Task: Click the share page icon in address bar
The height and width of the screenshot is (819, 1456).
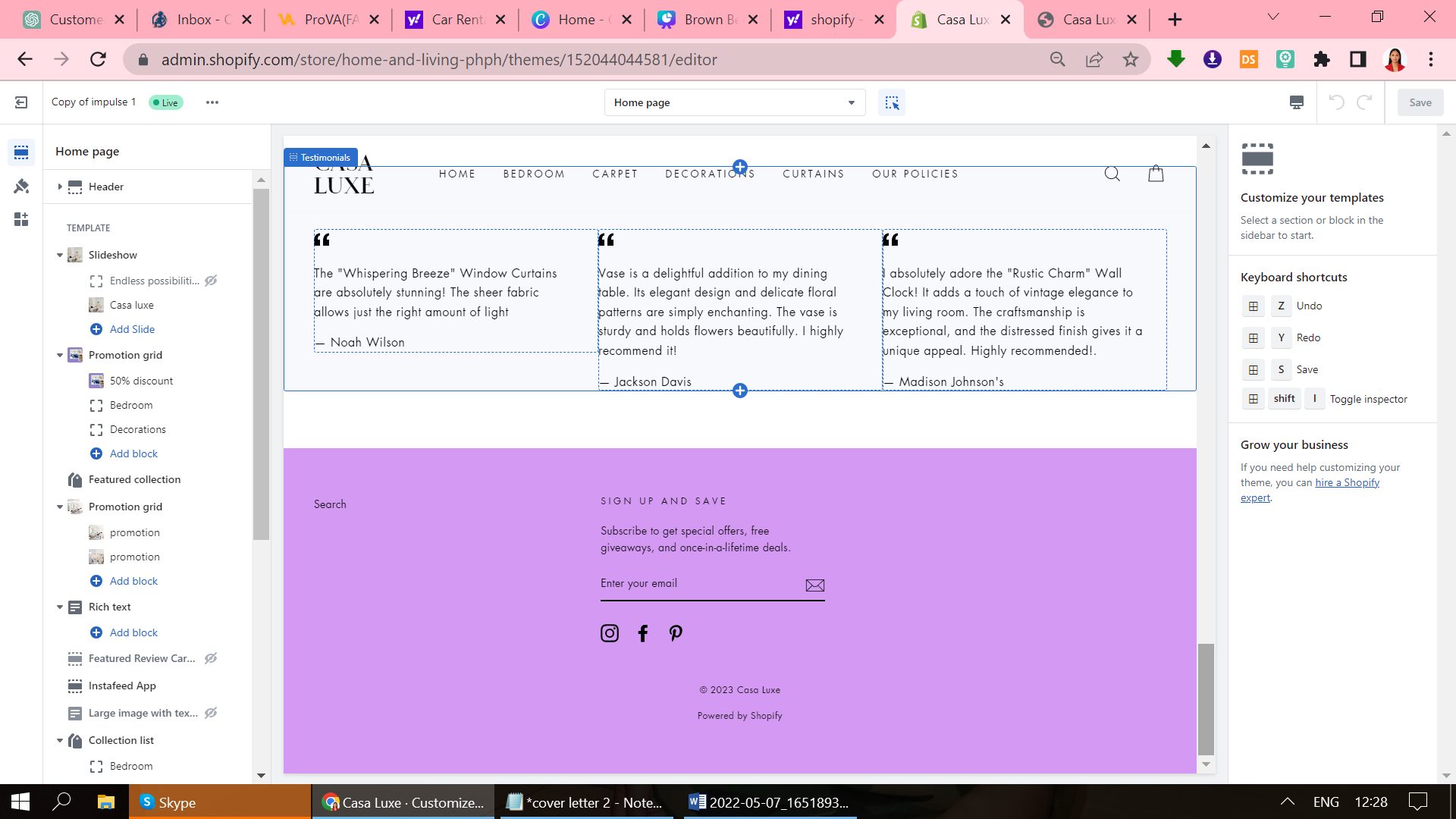Action: (x=1094, y=59)
